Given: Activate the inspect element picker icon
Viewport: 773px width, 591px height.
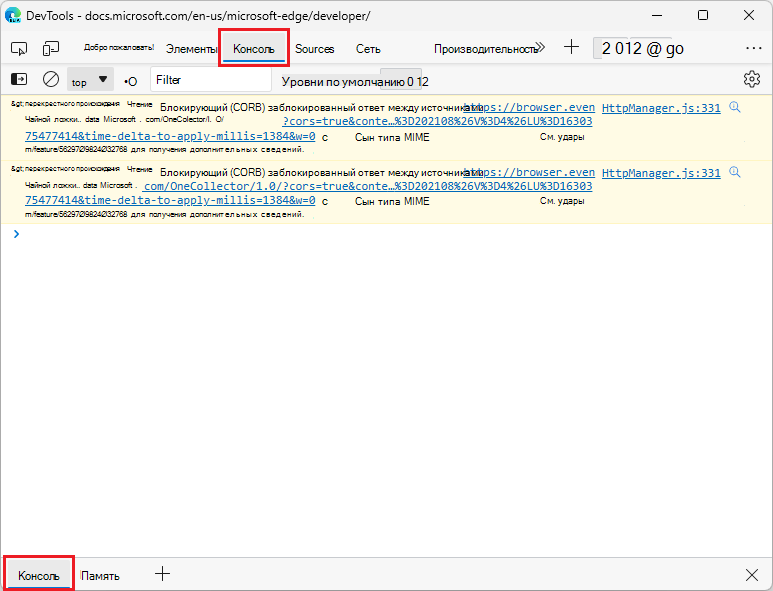Looking at the screenshot, I should pyautogui.click(x=19, y=48).
